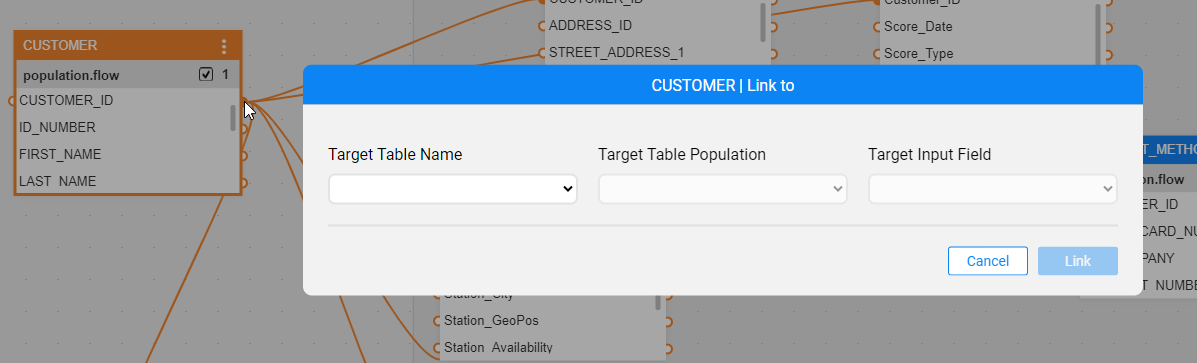Select the population.flow row in CUSTOMER

pos(128,75)
